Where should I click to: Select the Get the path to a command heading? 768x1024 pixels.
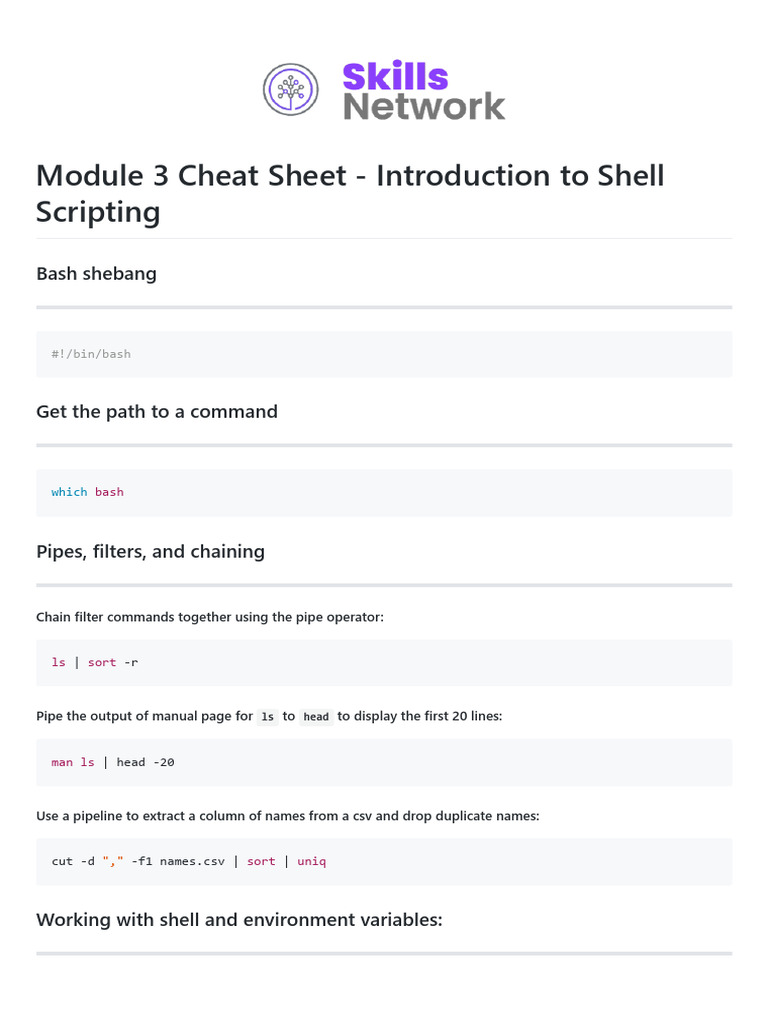coord(157,411)
